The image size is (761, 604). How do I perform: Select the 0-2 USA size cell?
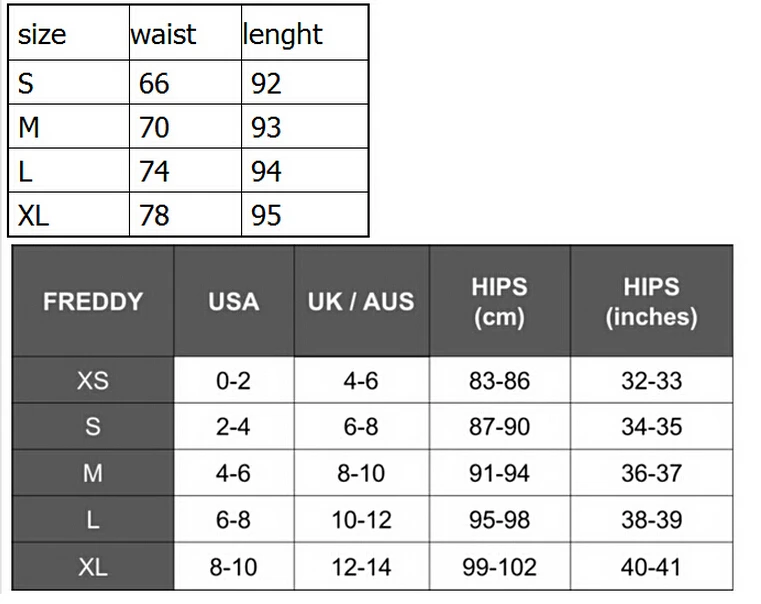[234, 380]
